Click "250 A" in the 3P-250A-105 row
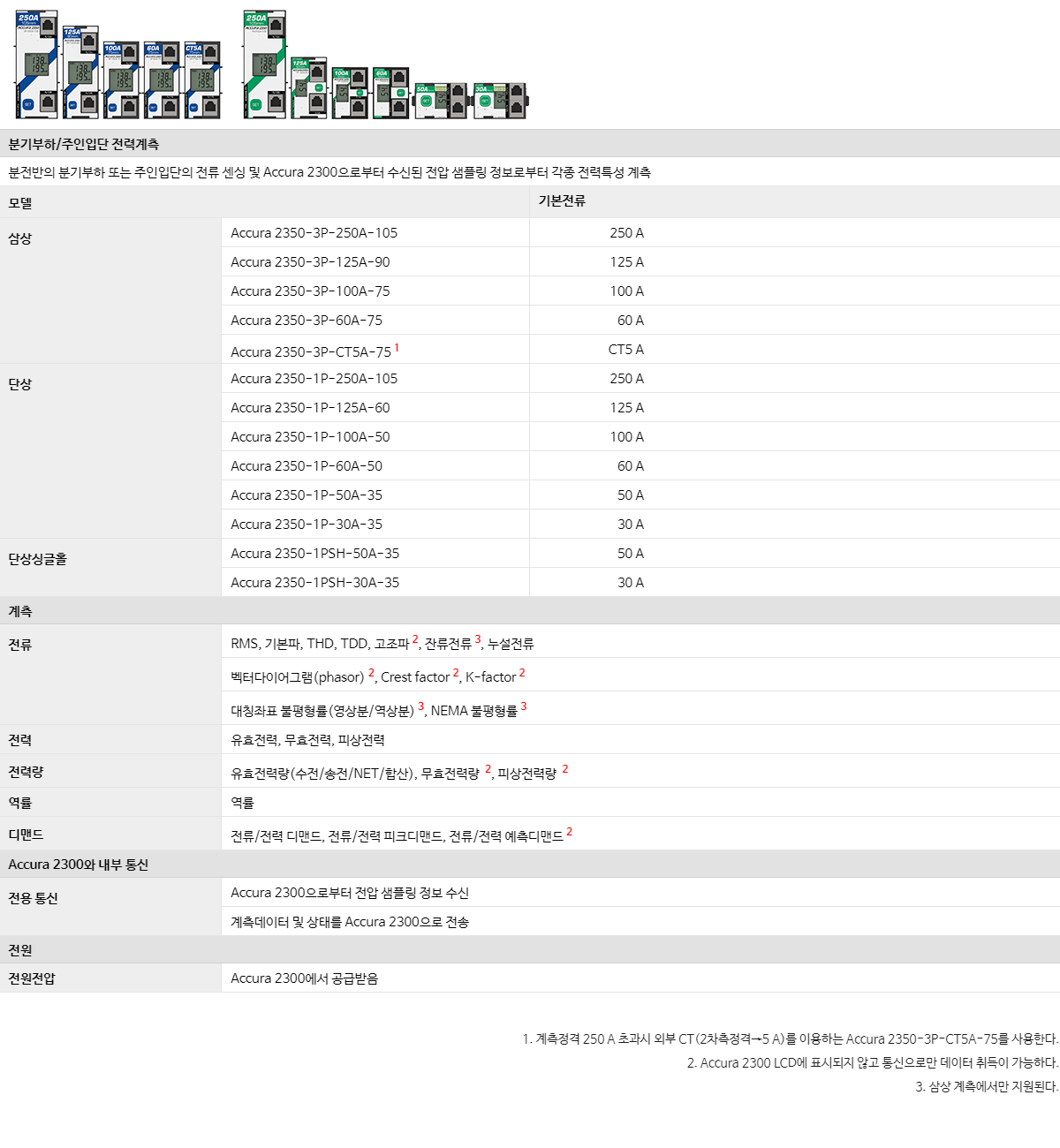 [x=627, y=233]
